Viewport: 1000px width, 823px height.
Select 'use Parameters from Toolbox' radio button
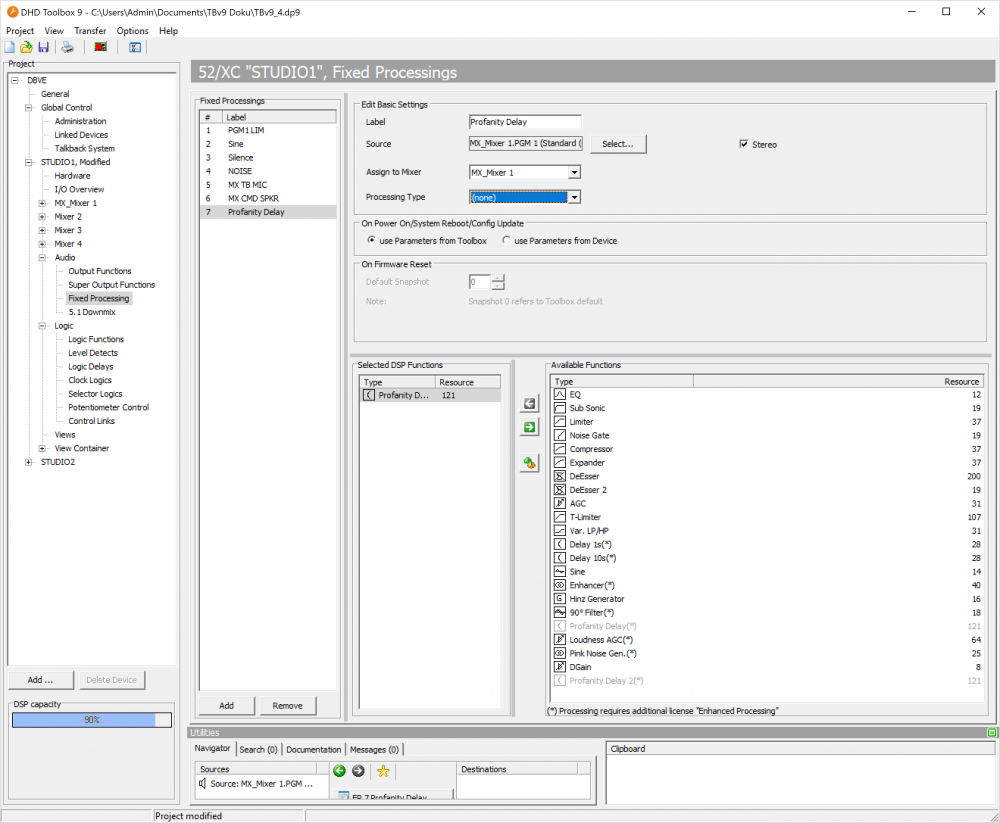pos(371,241)
